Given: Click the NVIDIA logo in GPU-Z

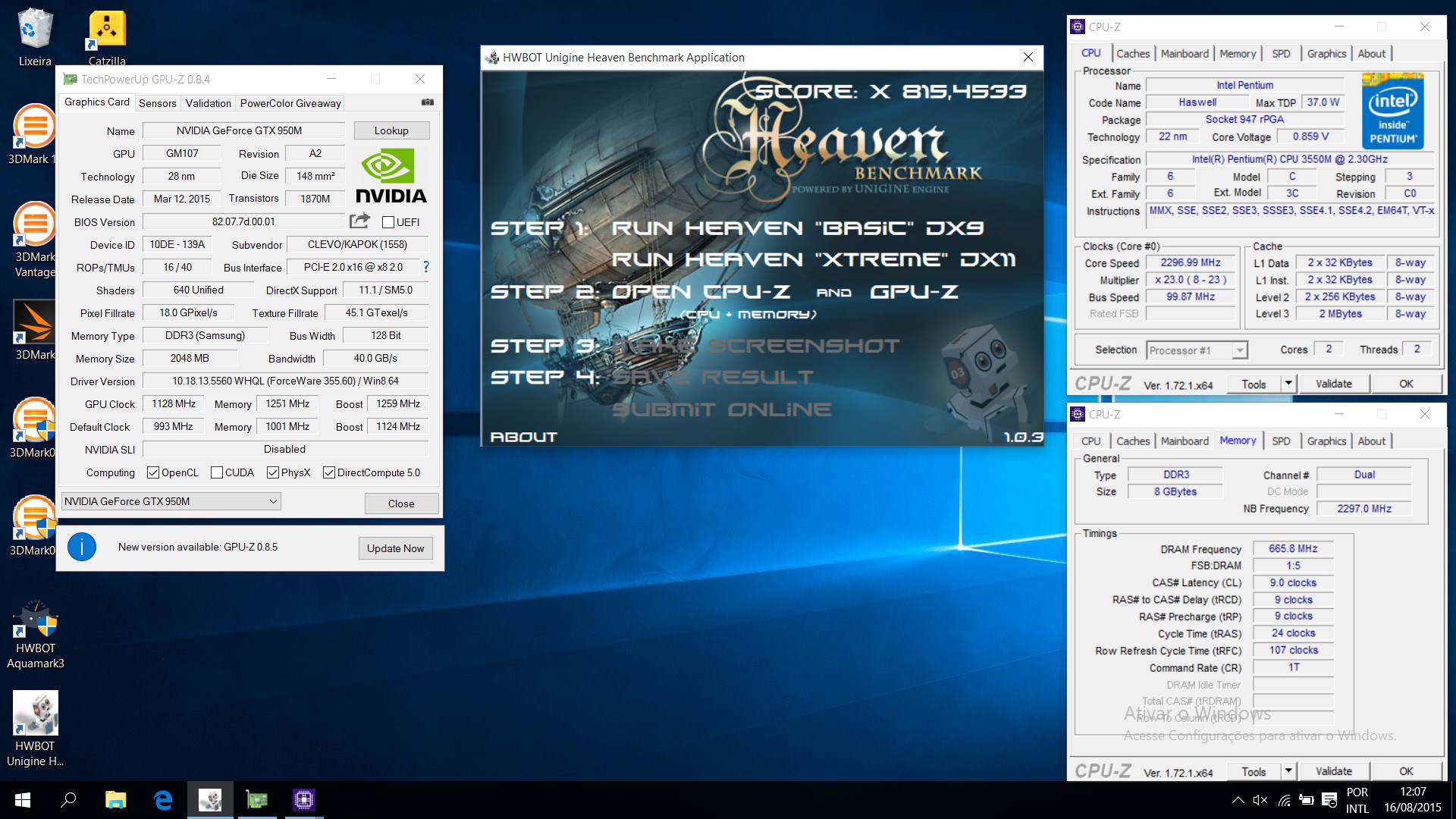Looking at the screenshot, I should coord(391,176).
